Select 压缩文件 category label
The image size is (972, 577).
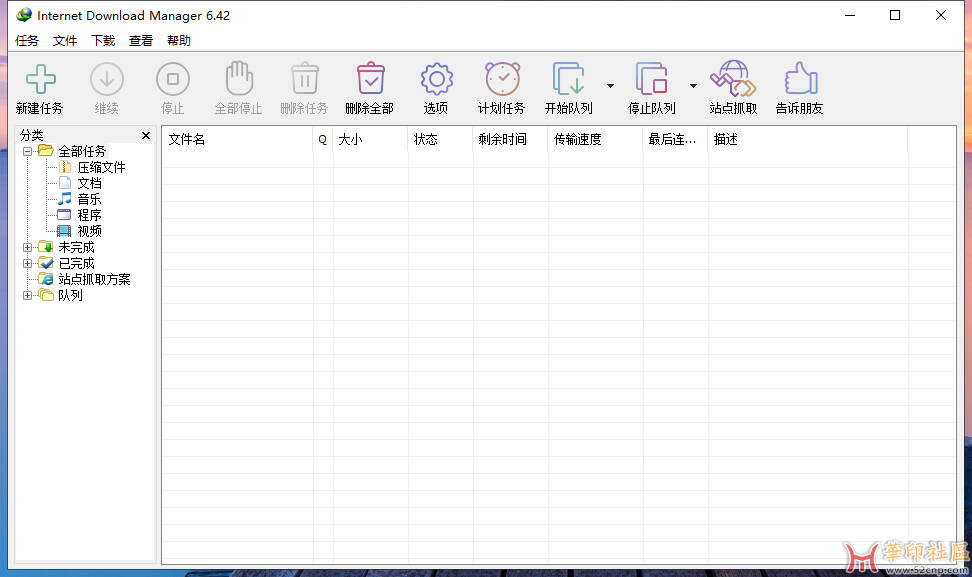[x=101, y=167]
